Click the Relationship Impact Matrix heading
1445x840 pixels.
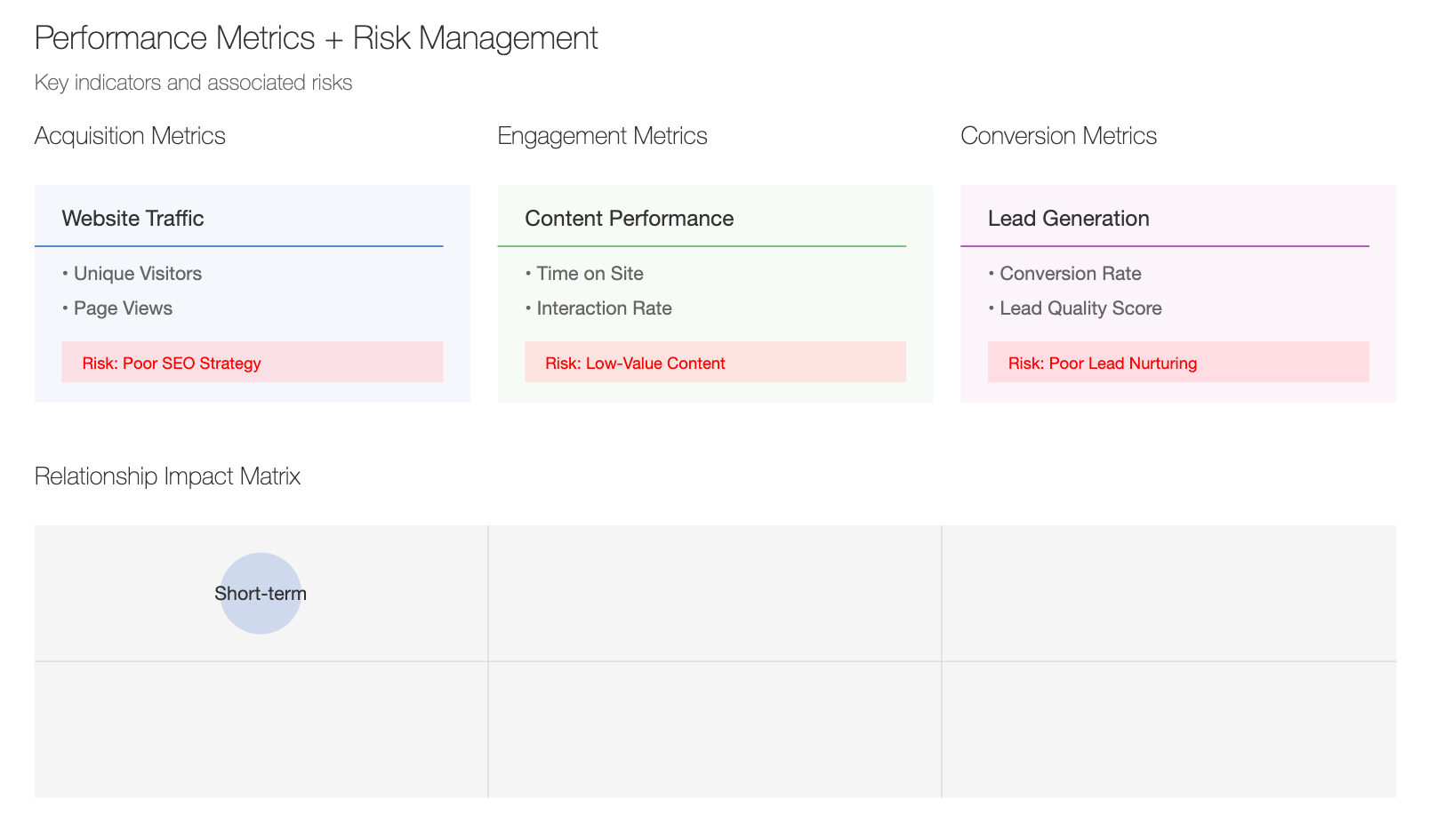[167, 476]
